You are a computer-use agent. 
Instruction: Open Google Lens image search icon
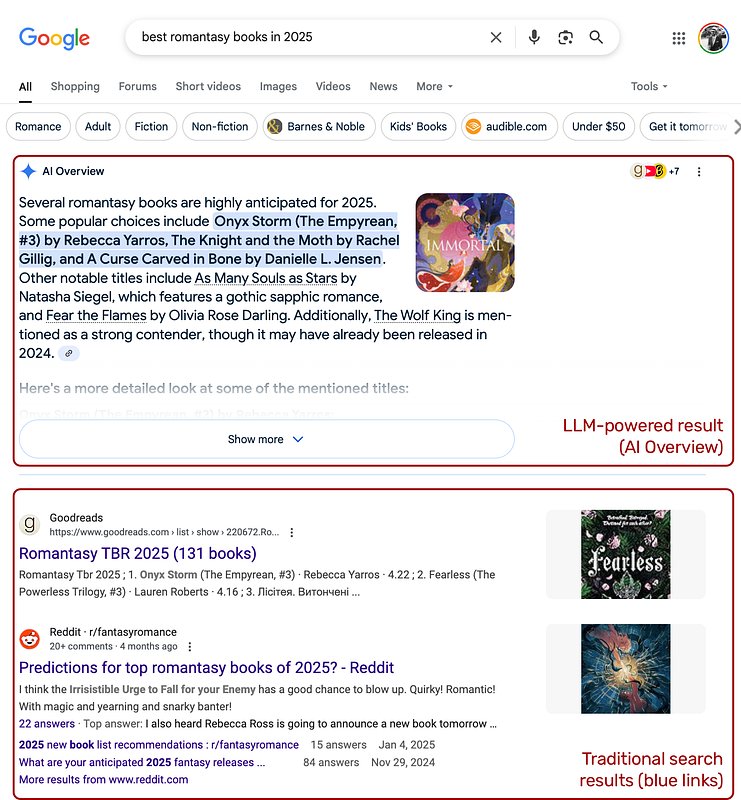(x=565, y=37)
